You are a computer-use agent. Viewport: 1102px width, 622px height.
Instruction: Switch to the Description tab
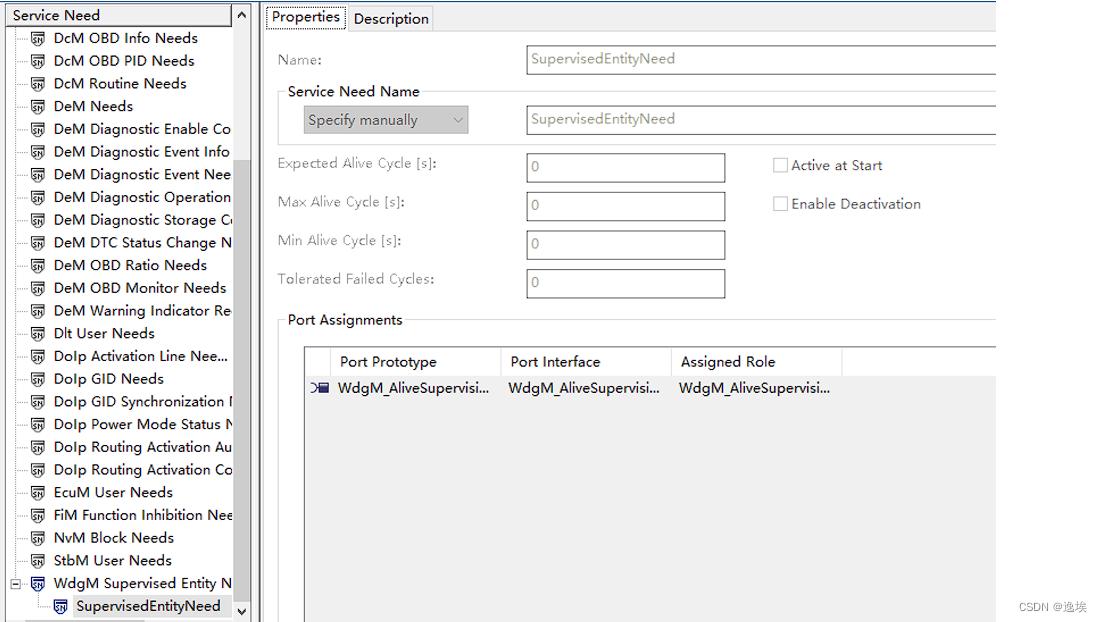click(390, 18)
